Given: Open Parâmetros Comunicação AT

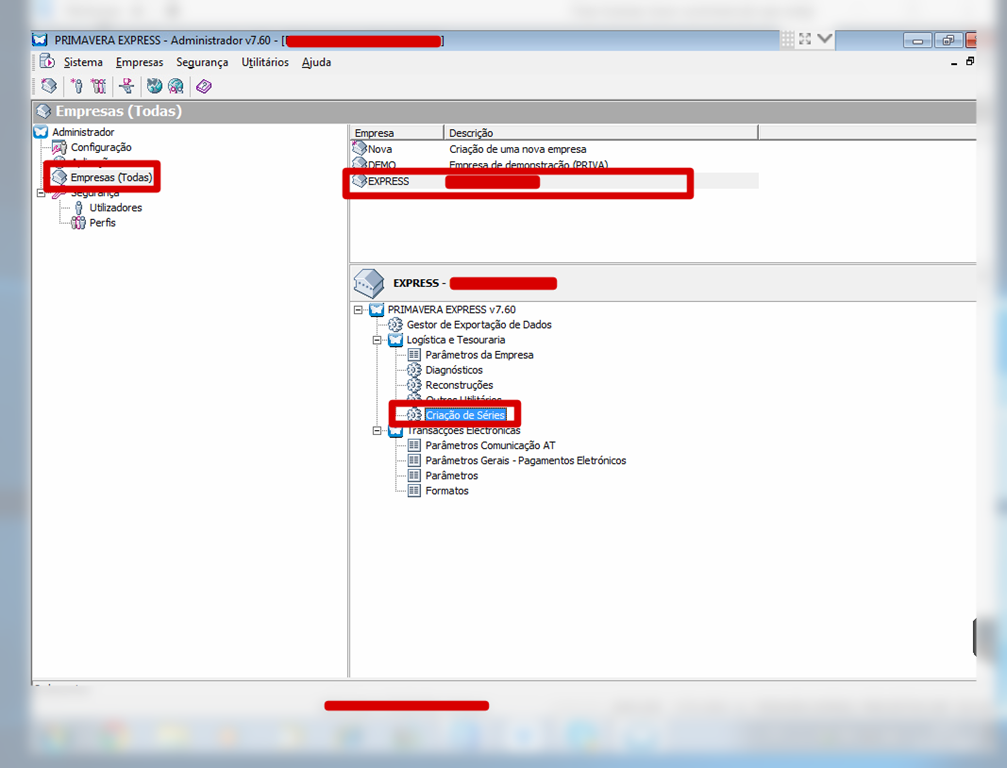Looking at the screenshot, I should pos(490,446).
